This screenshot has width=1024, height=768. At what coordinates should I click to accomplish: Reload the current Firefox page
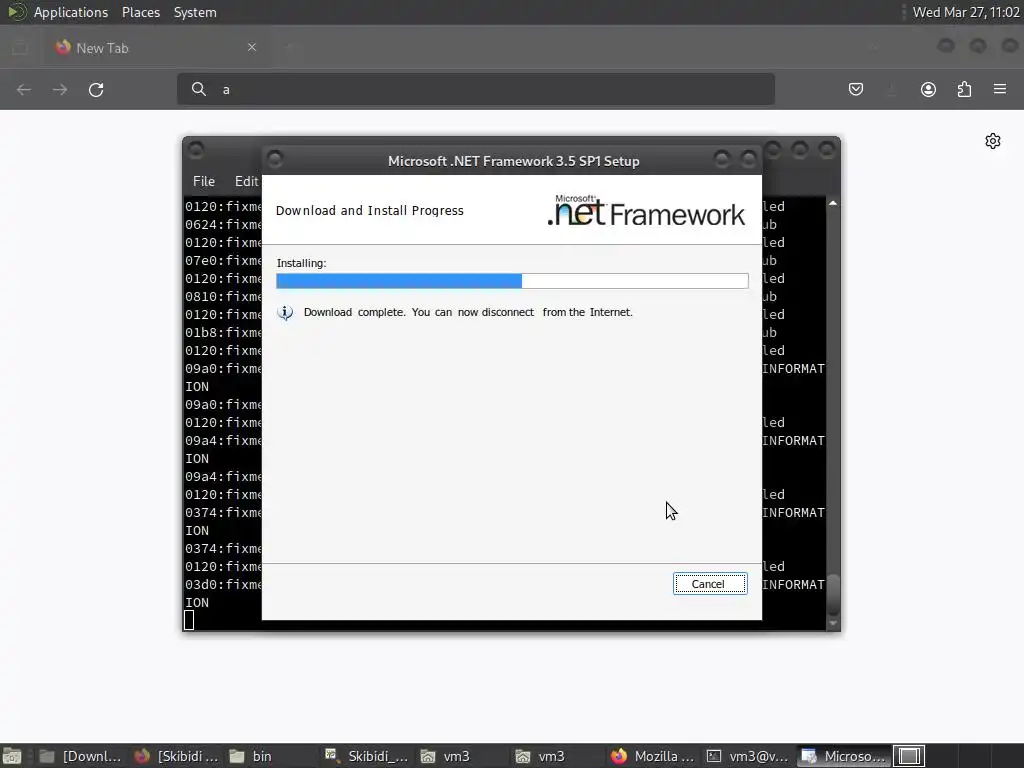[x=96, y=89]
